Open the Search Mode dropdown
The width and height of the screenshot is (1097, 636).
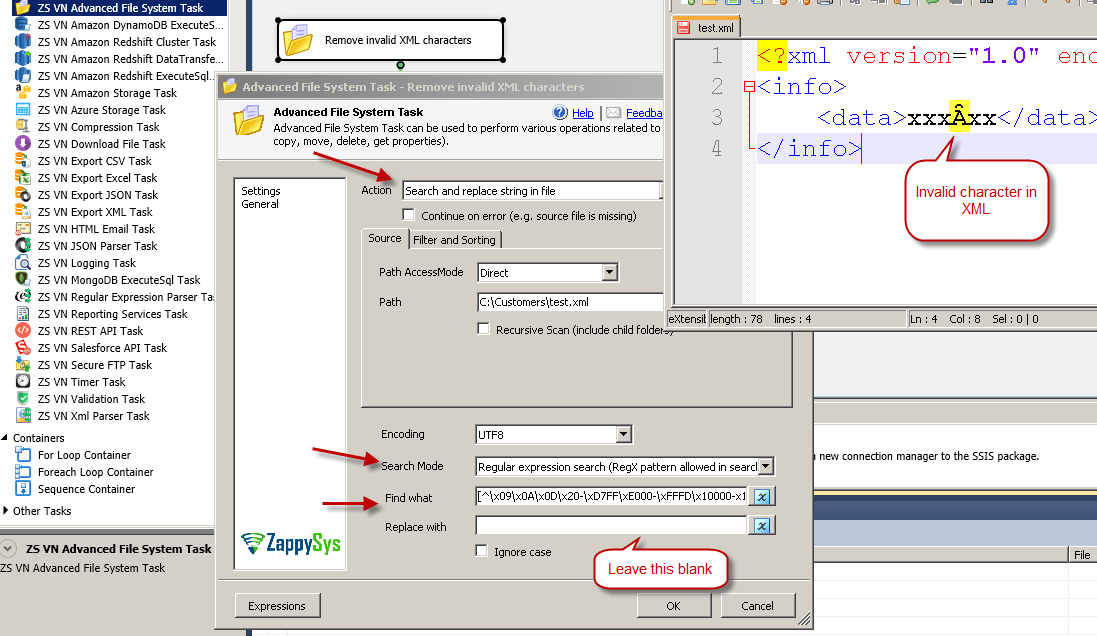[766, 466]
